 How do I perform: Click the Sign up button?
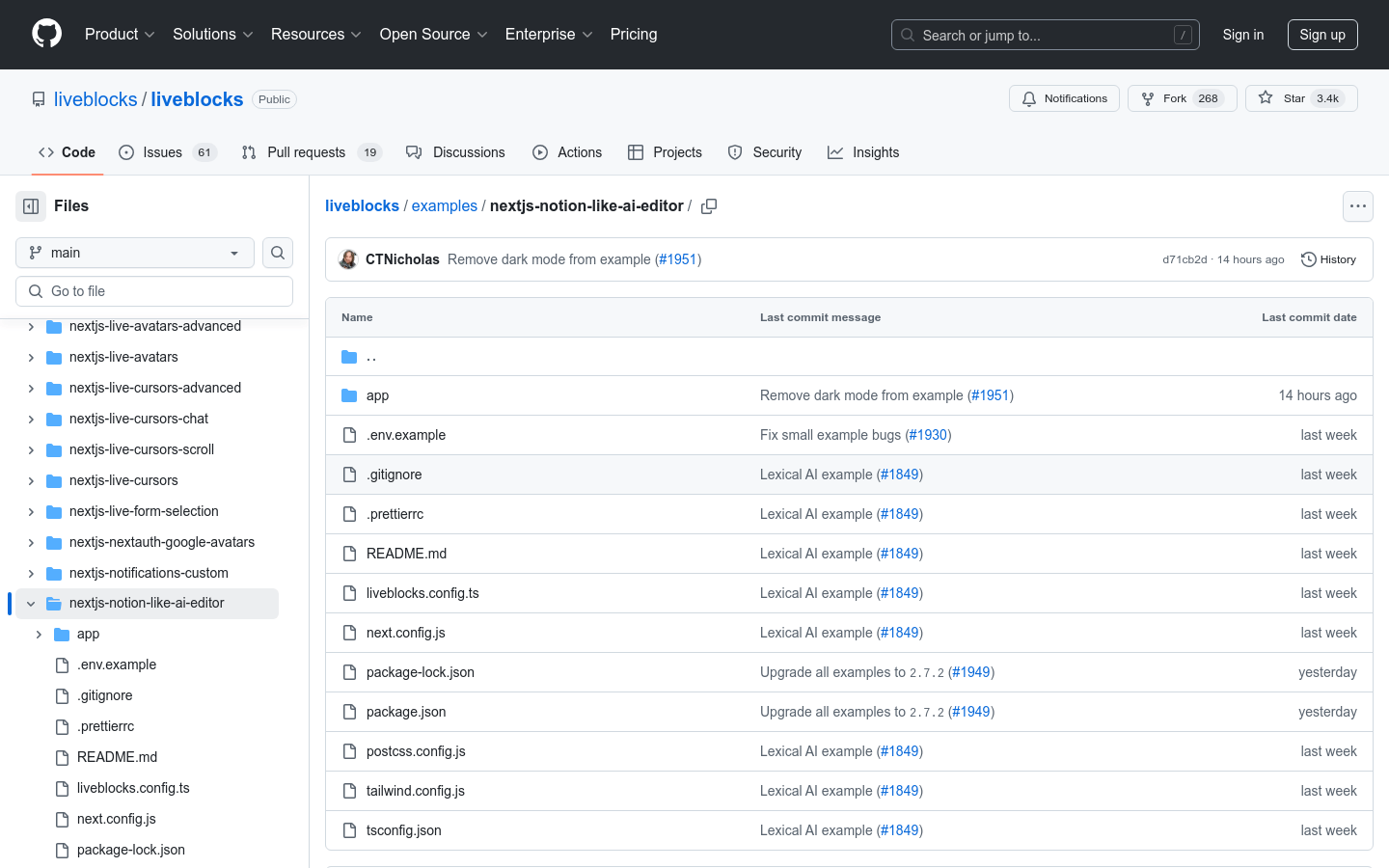(x=1322, y=34)
